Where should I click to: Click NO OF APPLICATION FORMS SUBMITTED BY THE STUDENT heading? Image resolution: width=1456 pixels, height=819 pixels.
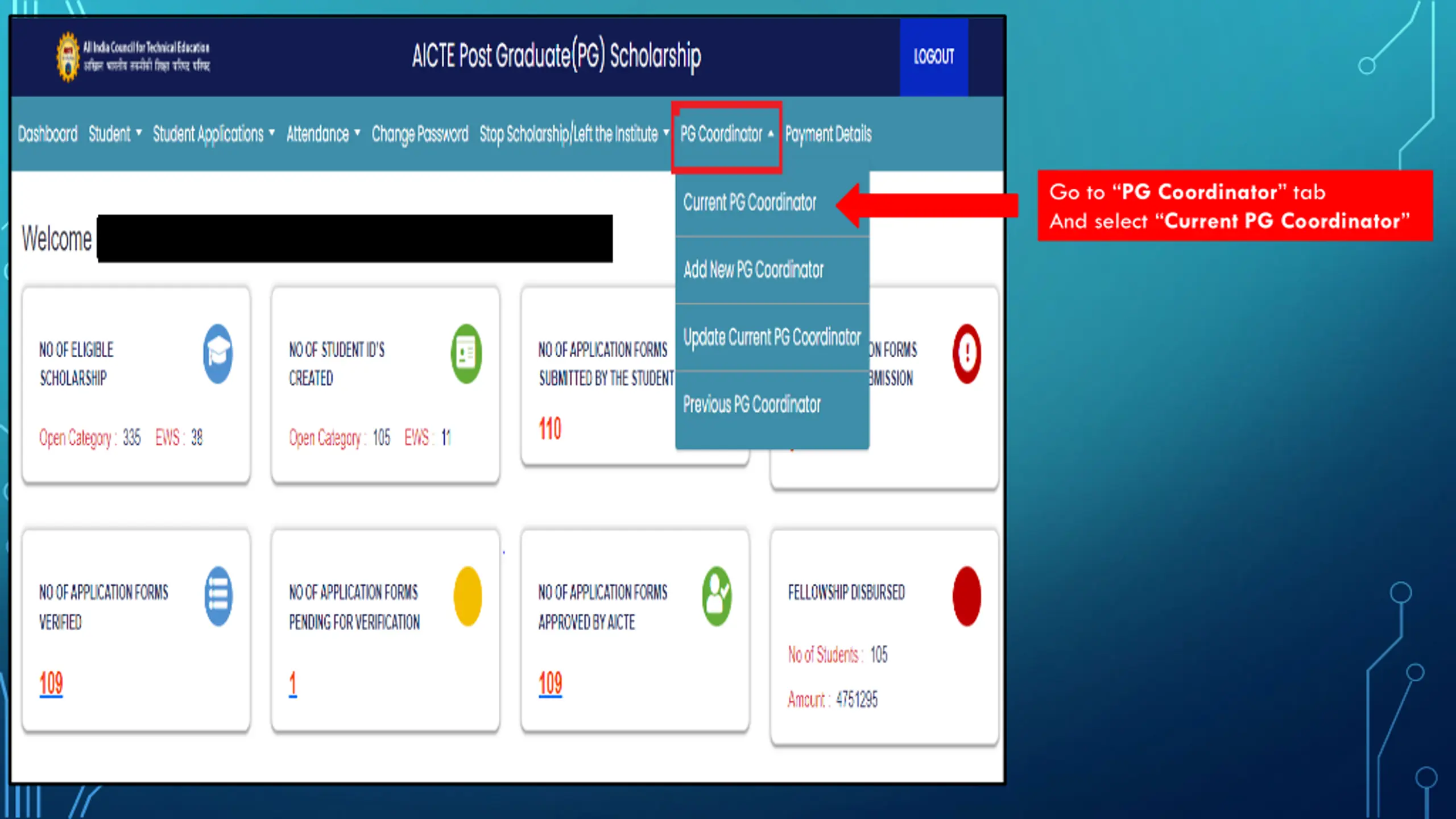coord(606,364)
